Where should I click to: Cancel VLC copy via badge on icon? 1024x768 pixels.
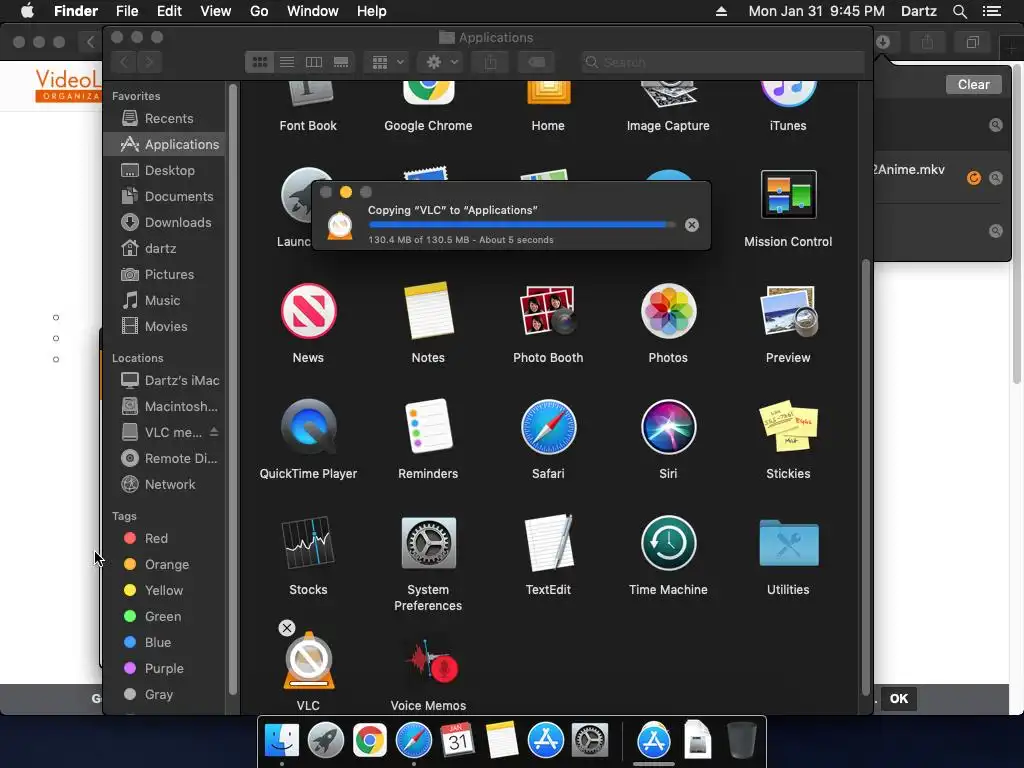click(287, 628)
